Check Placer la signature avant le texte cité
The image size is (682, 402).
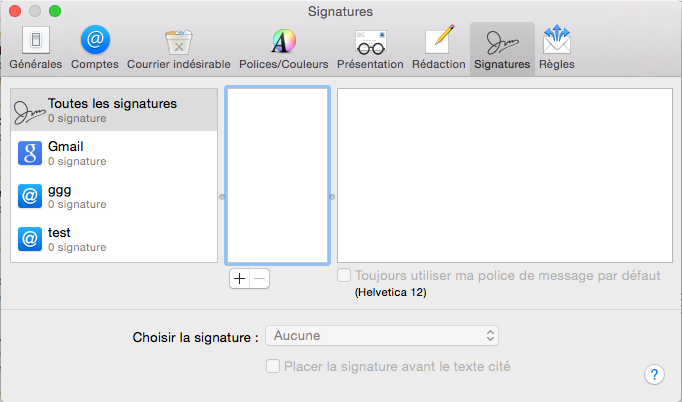pos(273,366)
